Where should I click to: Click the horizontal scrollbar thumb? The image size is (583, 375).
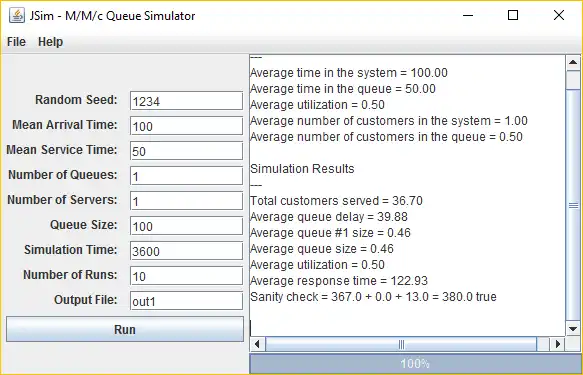[401, 344]
